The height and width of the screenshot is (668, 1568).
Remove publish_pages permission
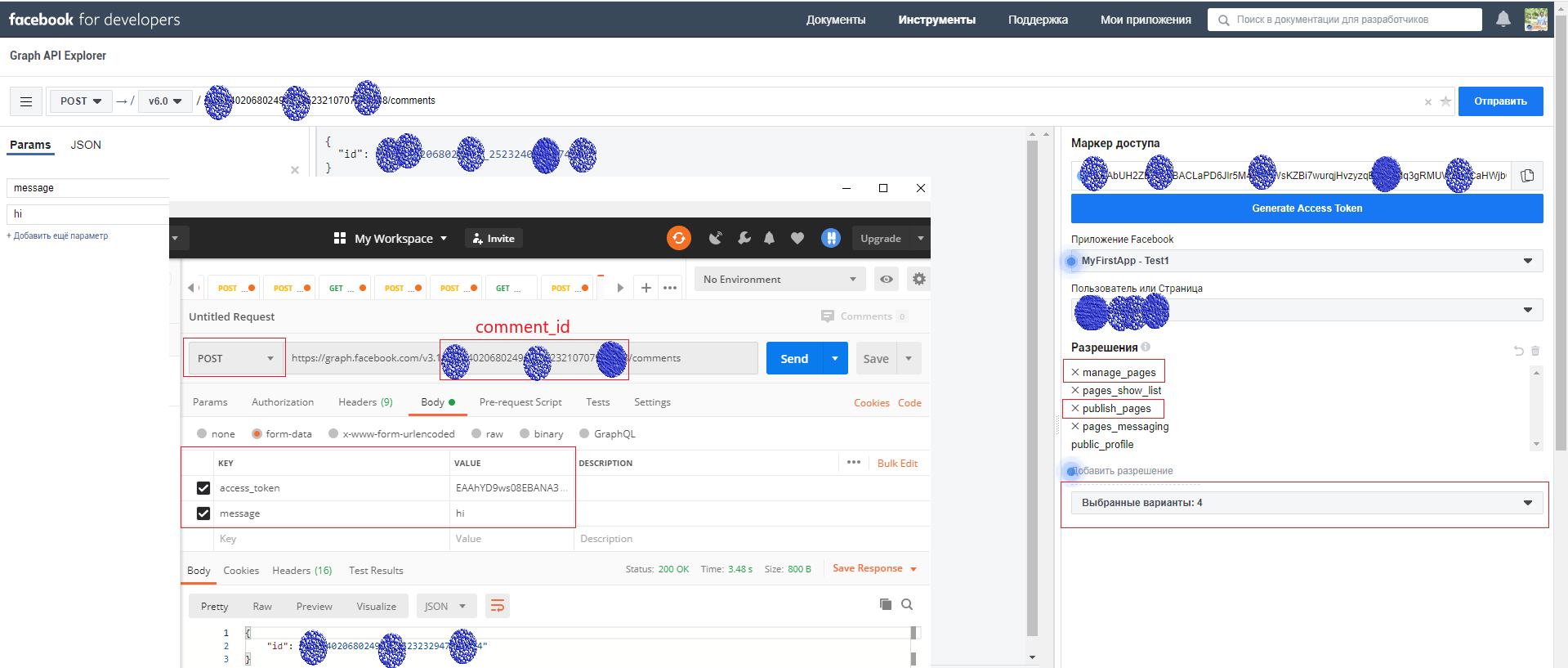(x=1075, y=408)
